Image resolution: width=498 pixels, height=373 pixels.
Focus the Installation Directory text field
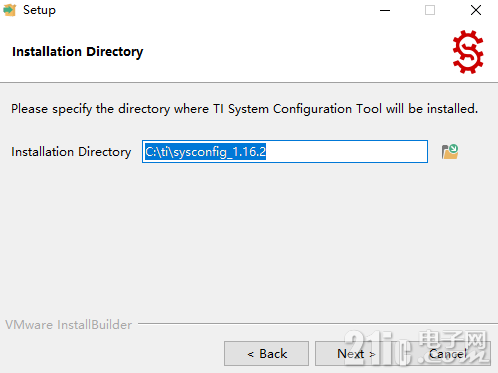pos(285,152)
